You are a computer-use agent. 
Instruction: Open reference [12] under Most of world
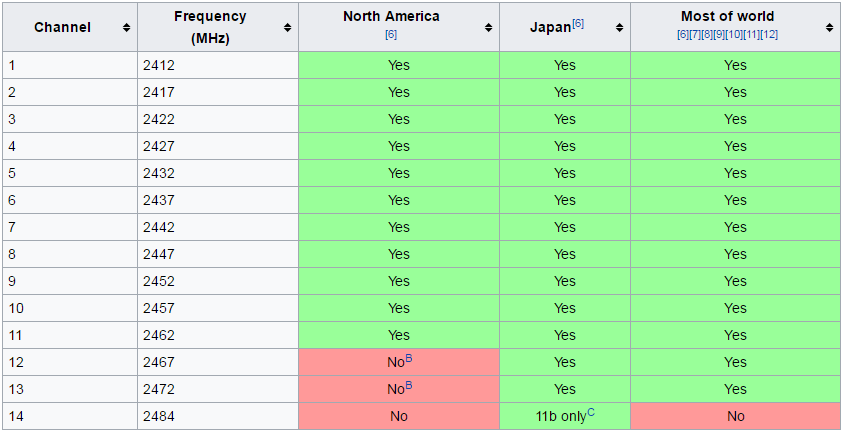[x=770, y=35]
